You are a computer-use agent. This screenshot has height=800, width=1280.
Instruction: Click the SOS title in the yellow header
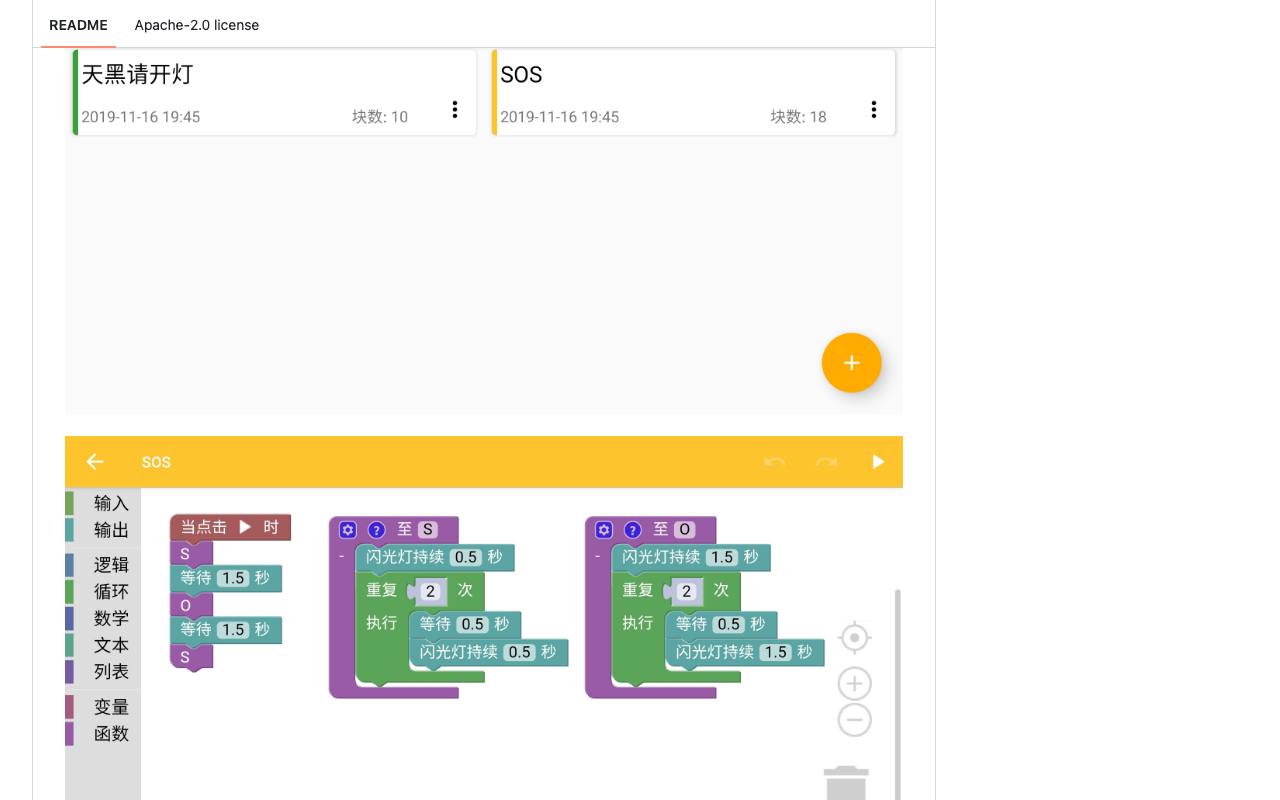[x=156, y=462]
